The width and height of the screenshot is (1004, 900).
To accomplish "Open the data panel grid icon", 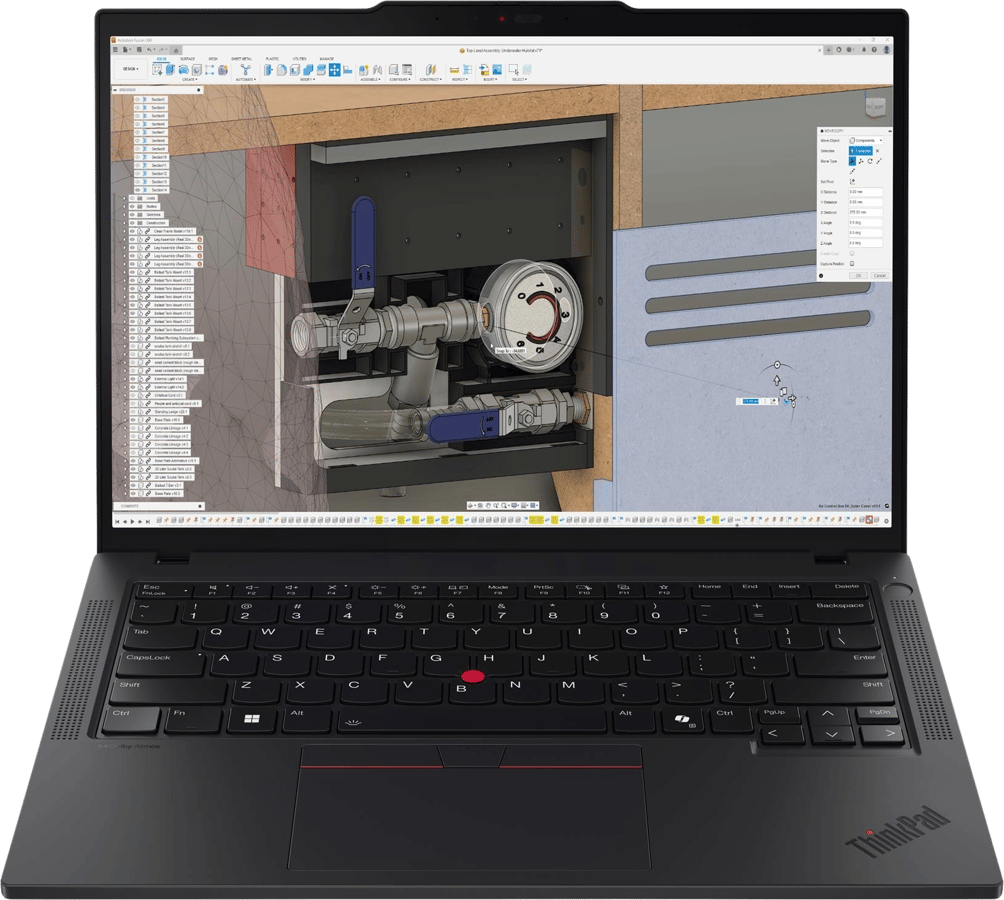I will coord(115,50).
